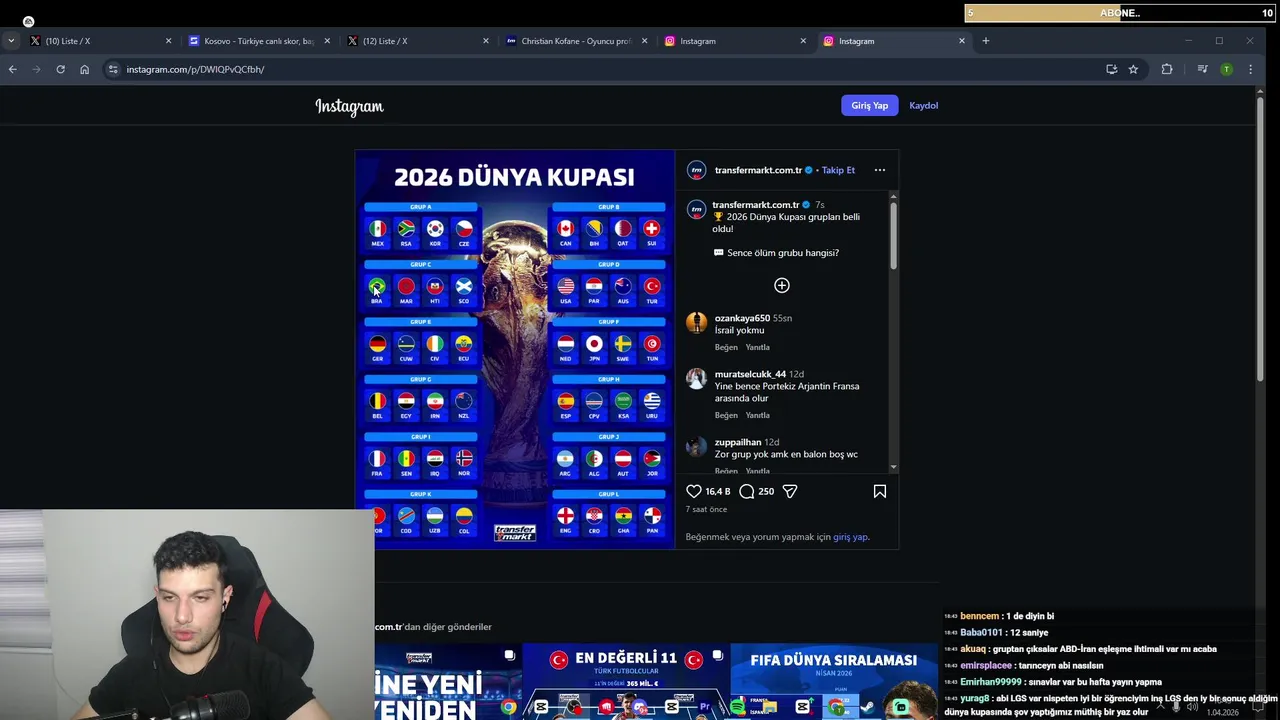Open muratselcukk_44's profile picture

tap(697, 378)
